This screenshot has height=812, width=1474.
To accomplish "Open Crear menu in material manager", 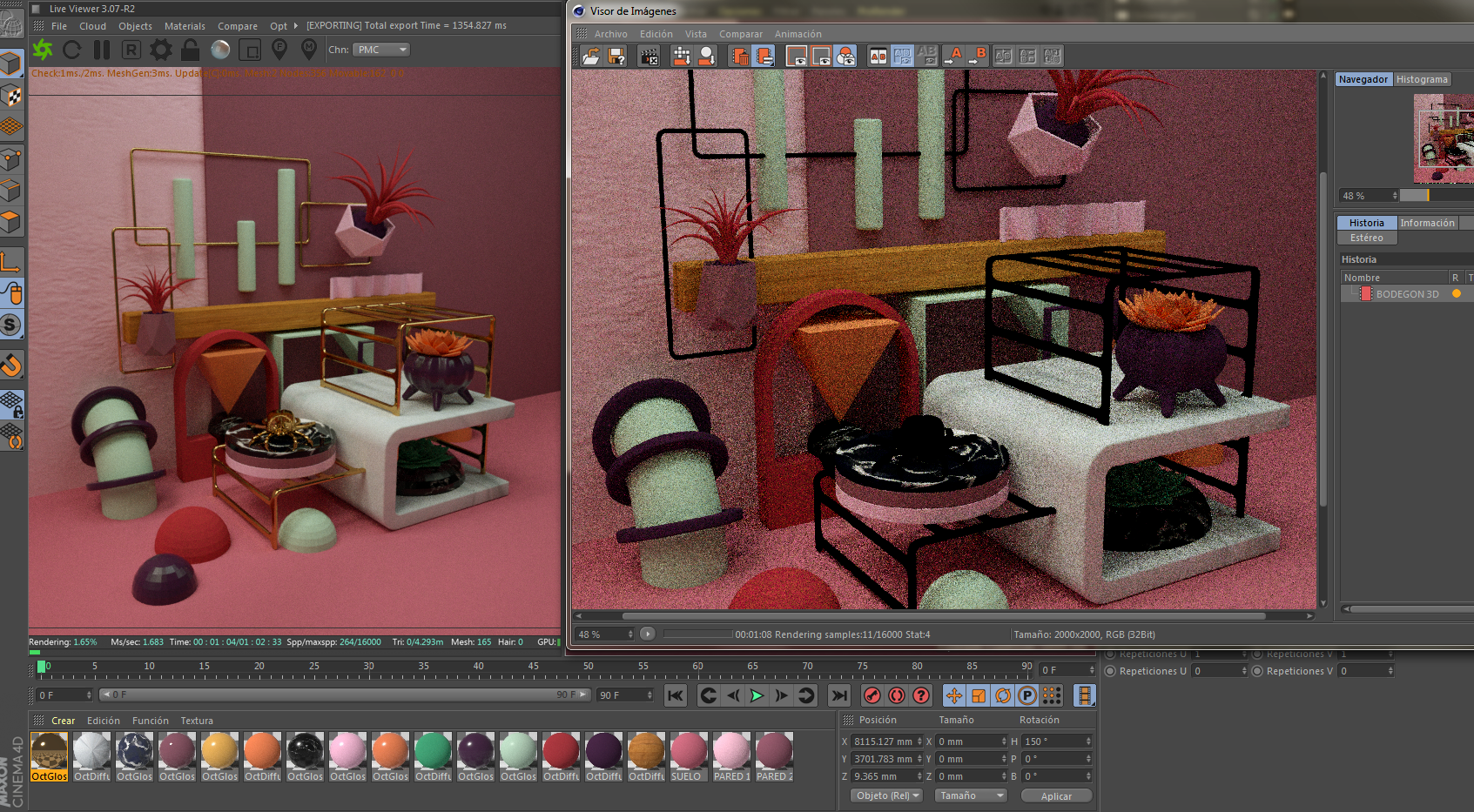I will (x=63, y=721).
